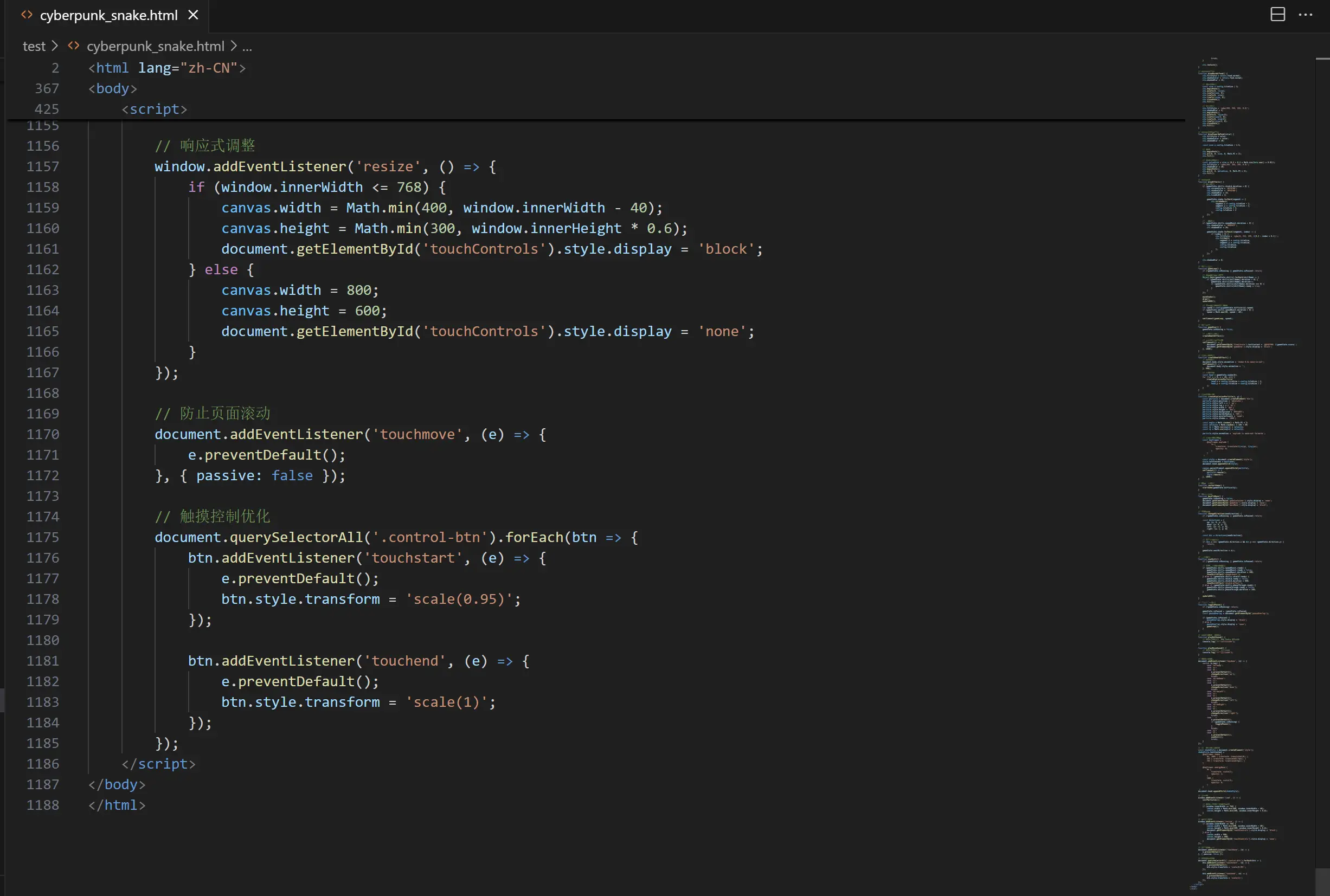Click the closing </html> tag
This screenshot has width=1330, height=896.
117,805
